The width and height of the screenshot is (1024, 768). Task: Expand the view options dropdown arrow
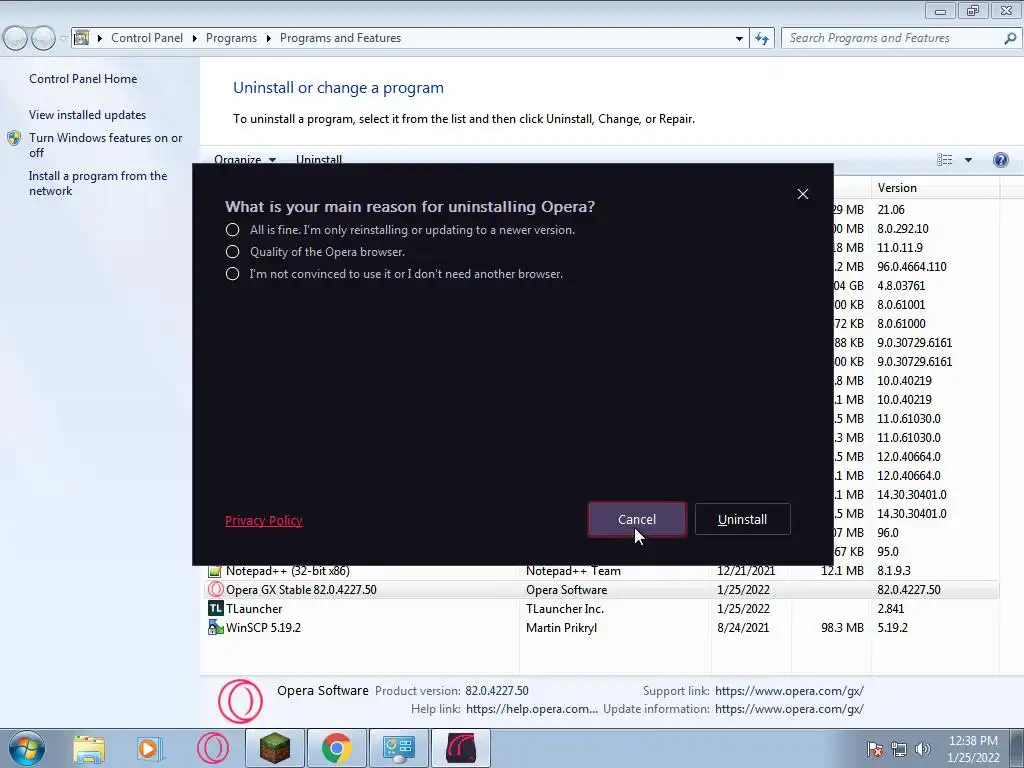[x=968, y=160]
